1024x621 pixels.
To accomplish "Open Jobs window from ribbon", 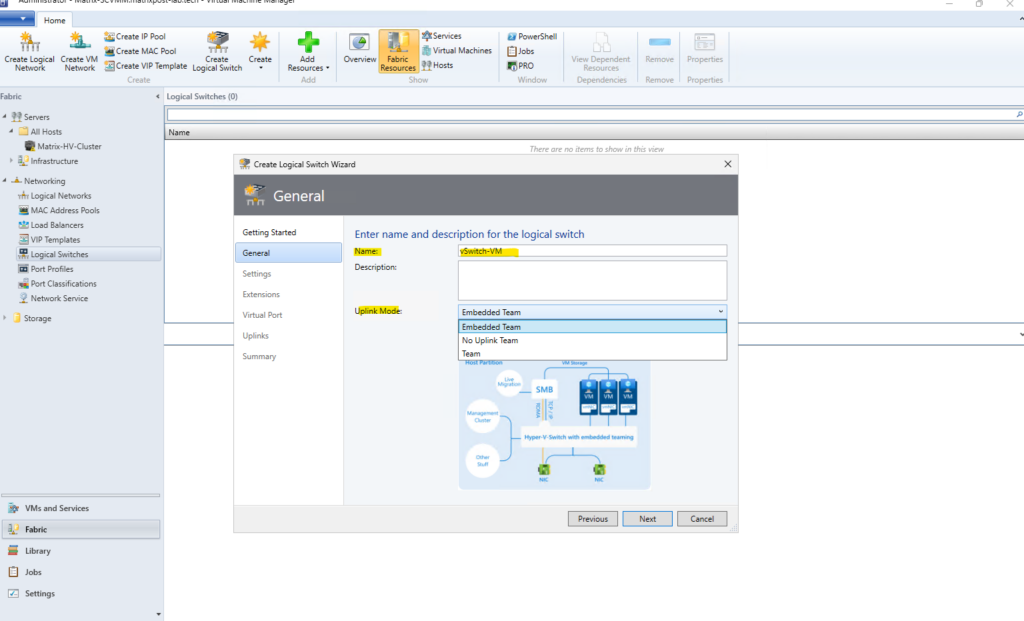I will coord(520,51).
